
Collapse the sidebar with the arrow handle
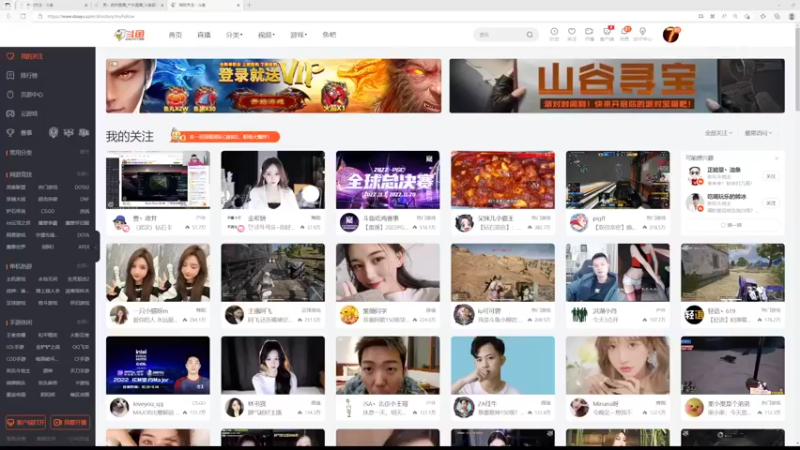(x=97, y=247)
